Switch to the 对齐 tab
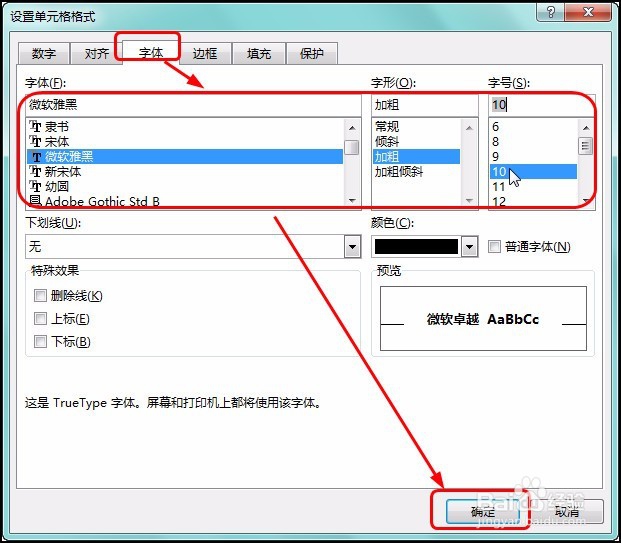 click(96, 53)
